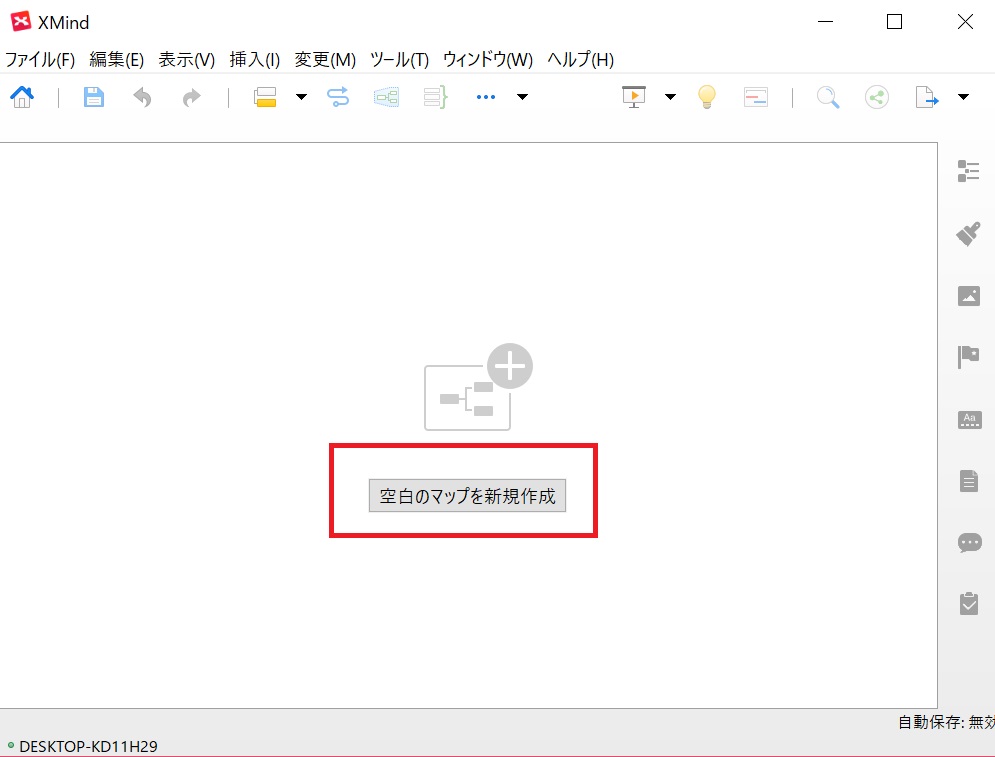Open the Task info clipboard panel
The height and width of the screenshot is (757, 995).
click(x=968, y=603)
